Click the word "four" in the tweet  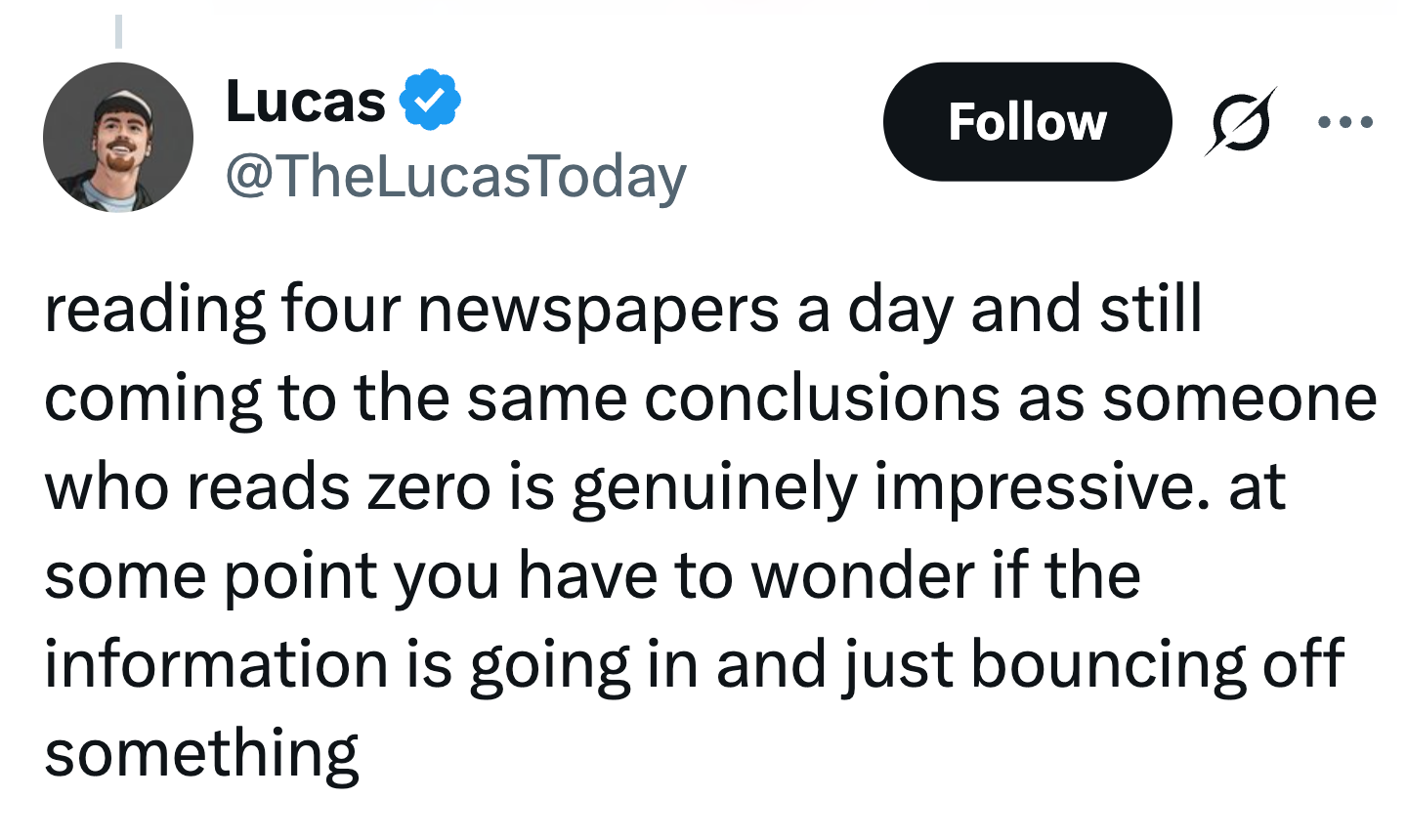coord(340,310)
